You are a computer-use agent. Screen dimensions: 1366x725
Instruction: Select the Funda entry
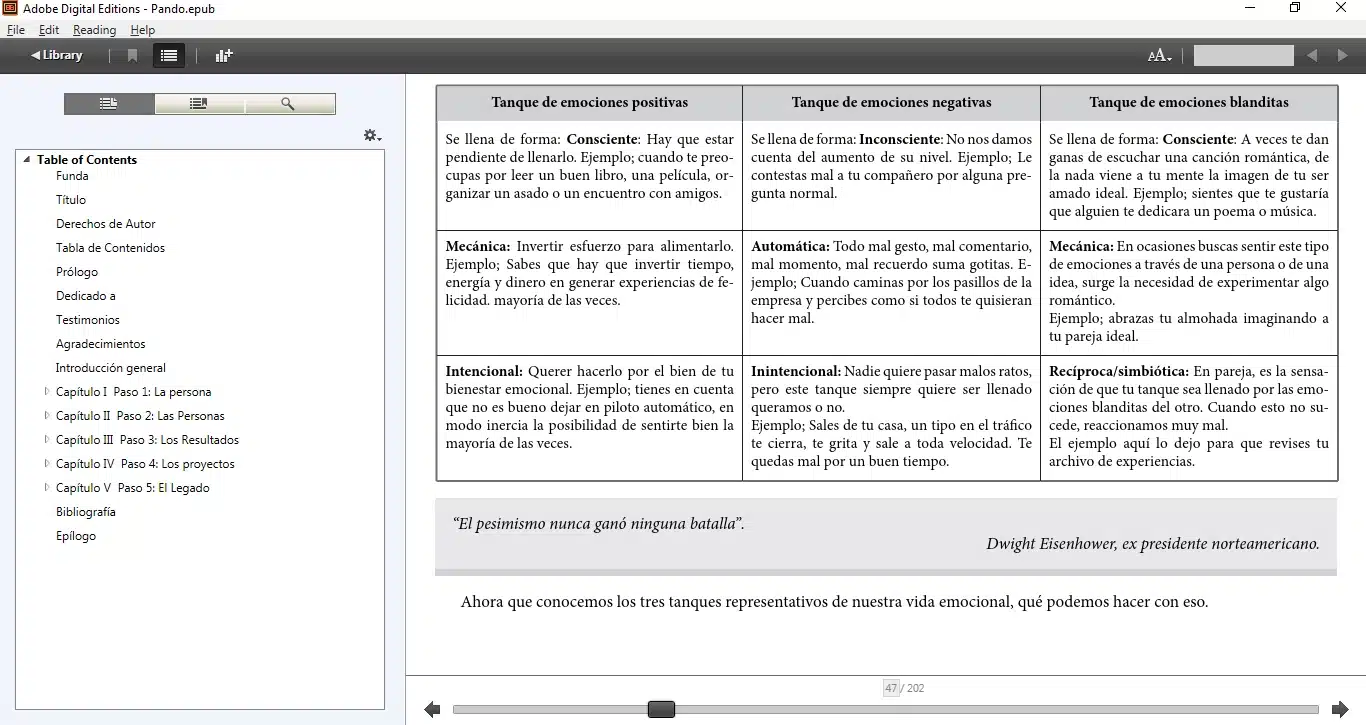(72, 176)
